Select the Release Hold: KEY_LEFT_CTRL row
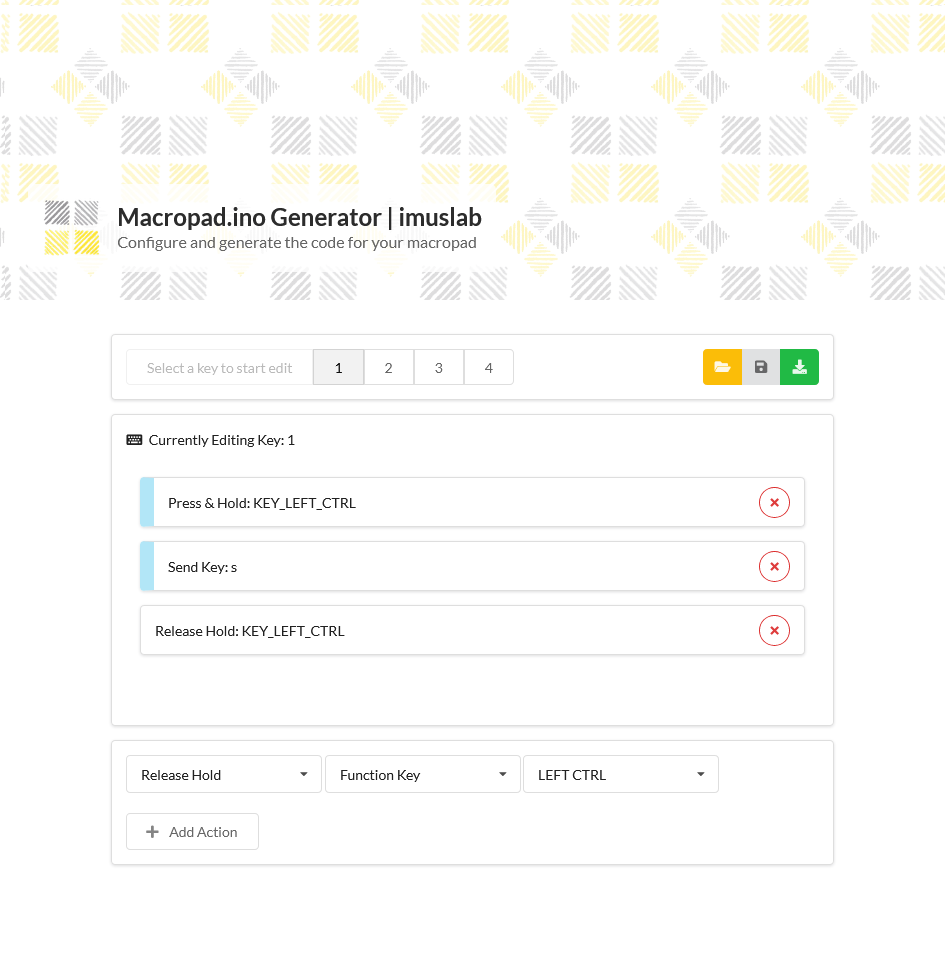945x954 pixels. [472, 630]
